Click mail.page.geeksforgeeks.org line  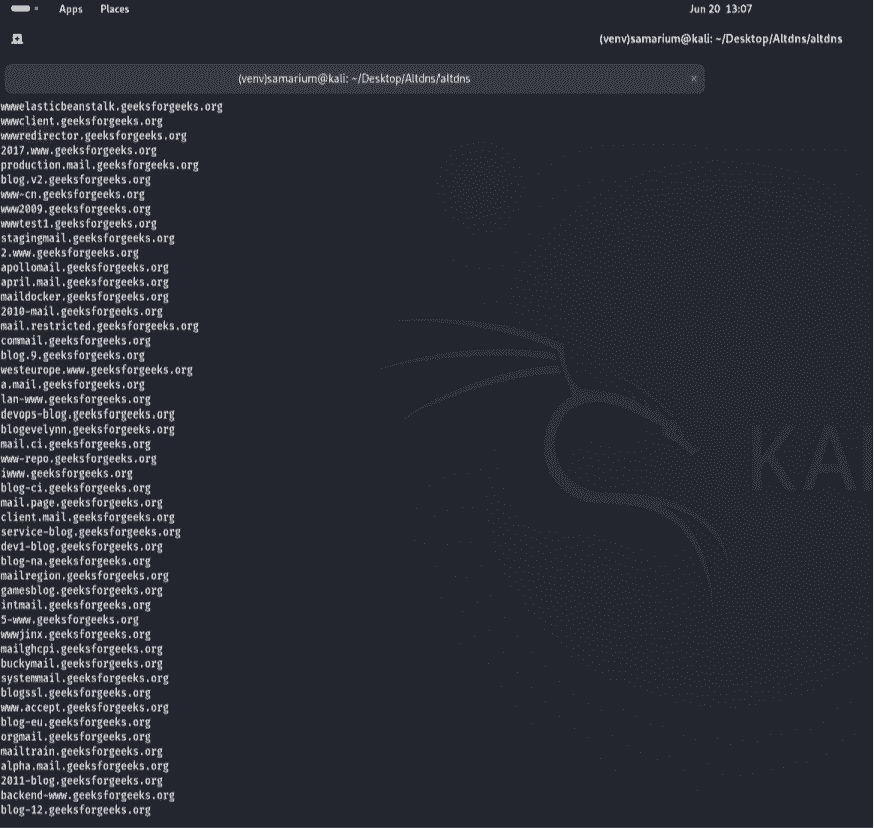coord(81,502)
